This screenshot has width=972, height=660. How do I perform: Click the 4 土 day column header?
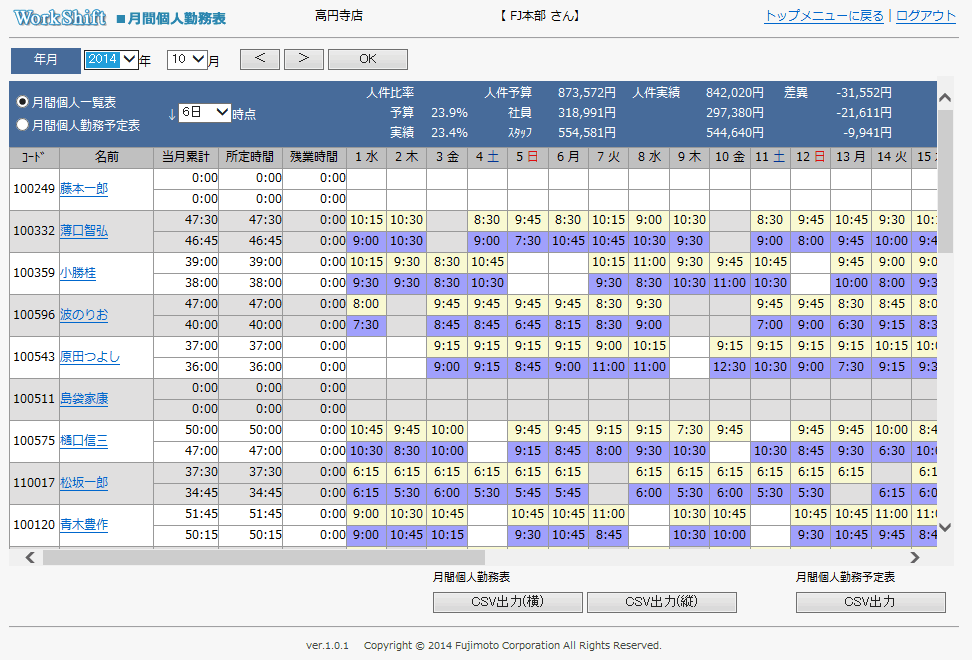(487, 157)
